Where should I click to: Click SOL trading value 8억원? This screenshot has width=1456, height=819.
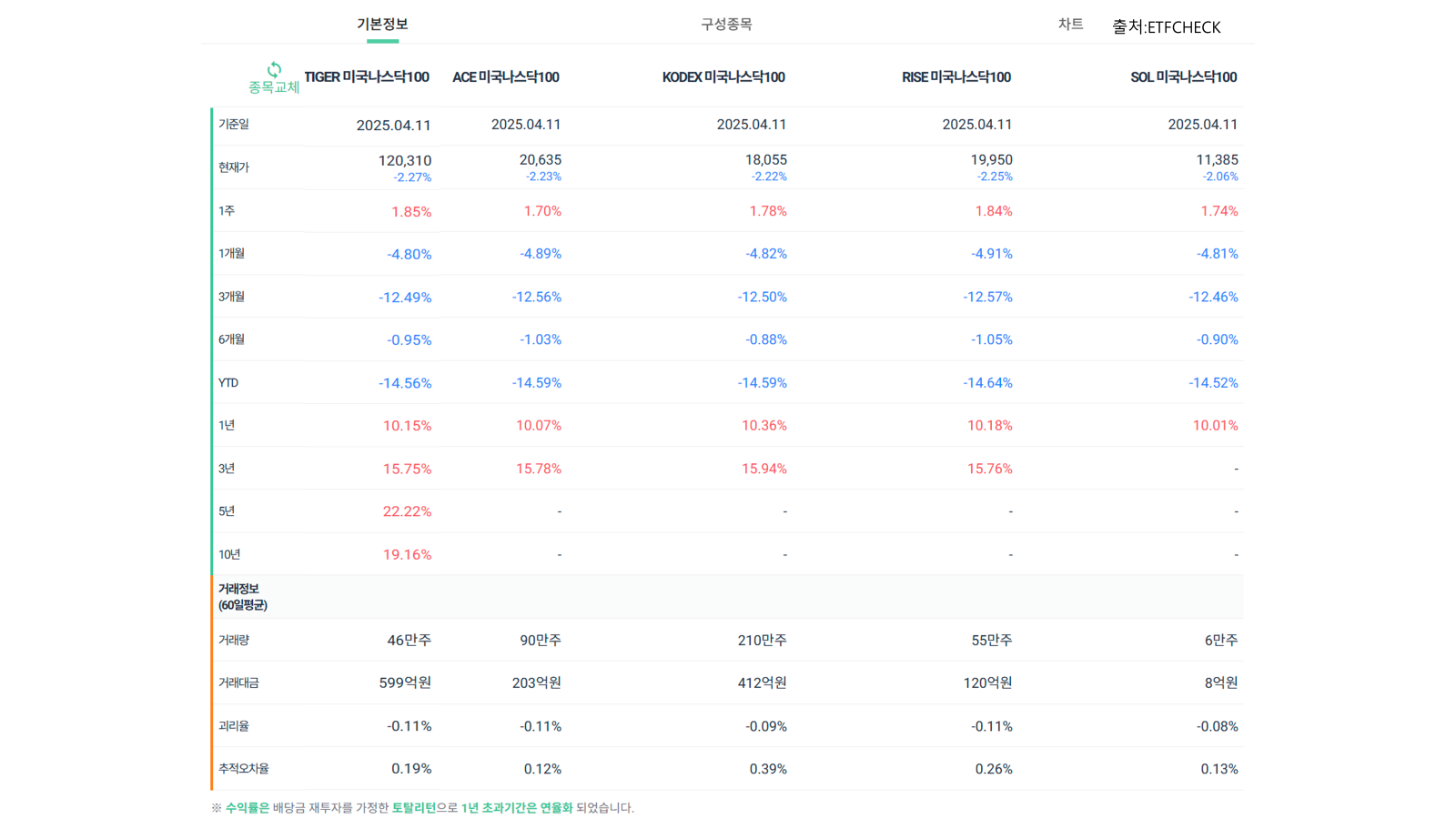click(1221, 683)
